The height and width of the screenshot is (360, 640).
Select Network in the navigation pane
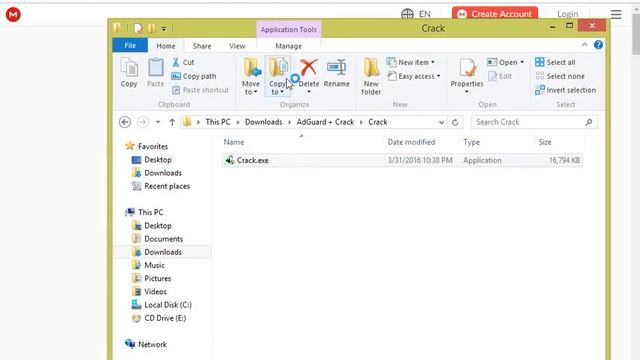[x=152, y=344]
